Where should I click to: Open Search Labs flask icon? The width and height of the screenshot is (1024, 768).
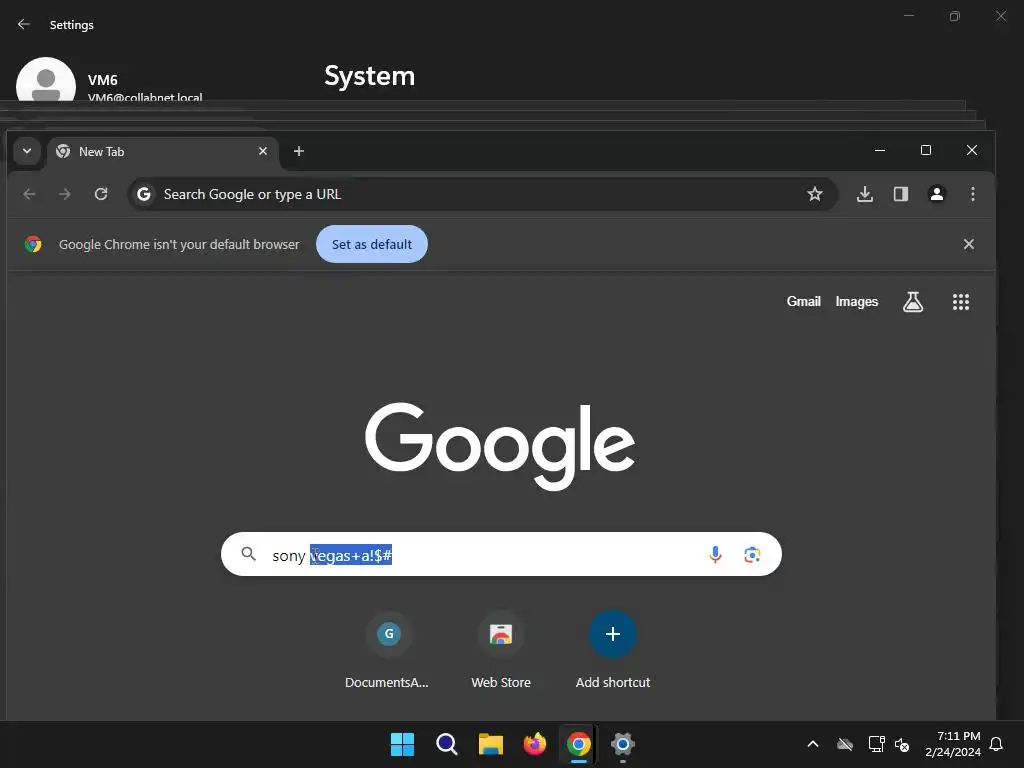coord(912,301)
